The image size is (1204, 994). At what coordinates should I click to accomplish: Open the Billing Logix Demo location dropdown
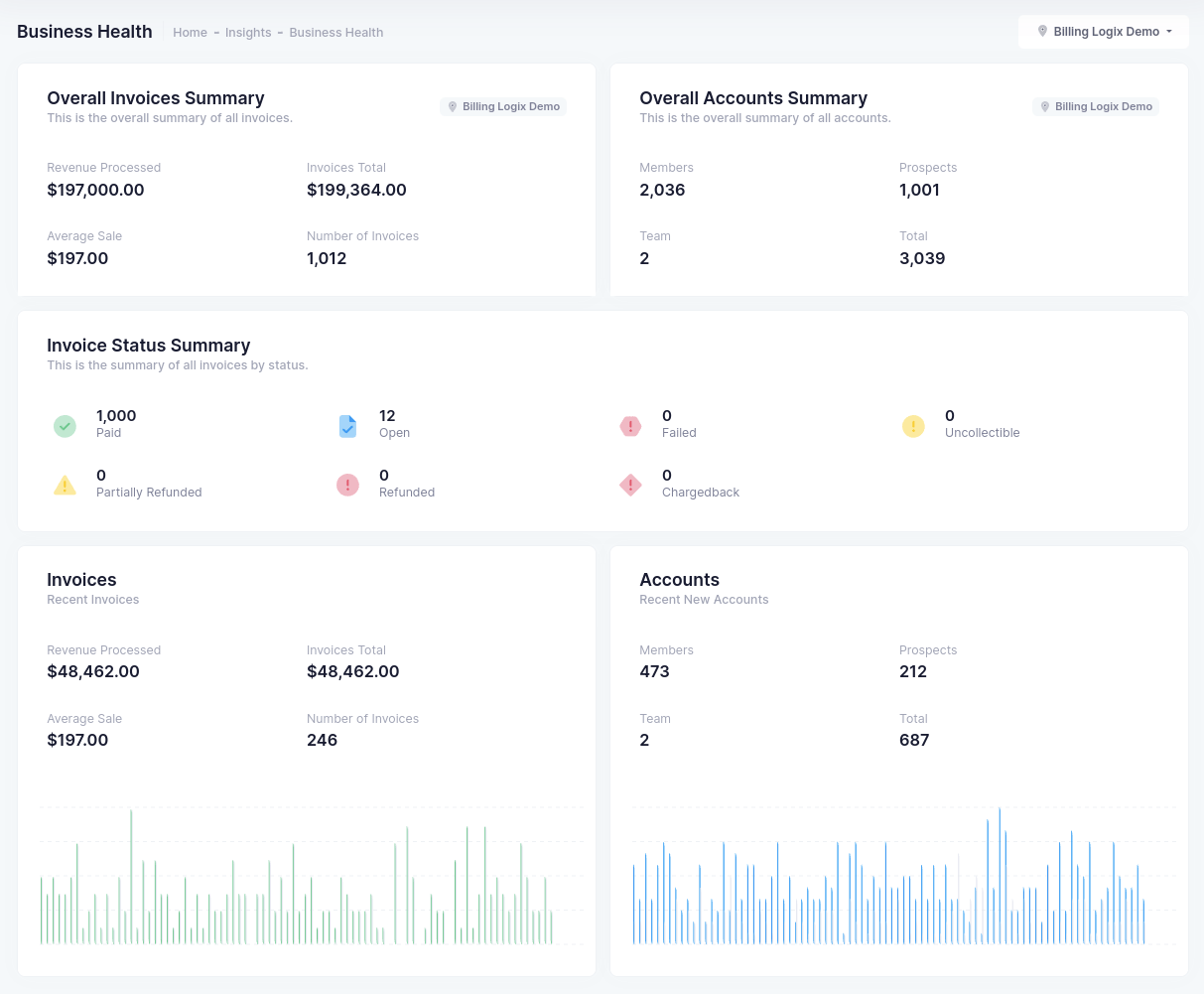pos(1105,32)
